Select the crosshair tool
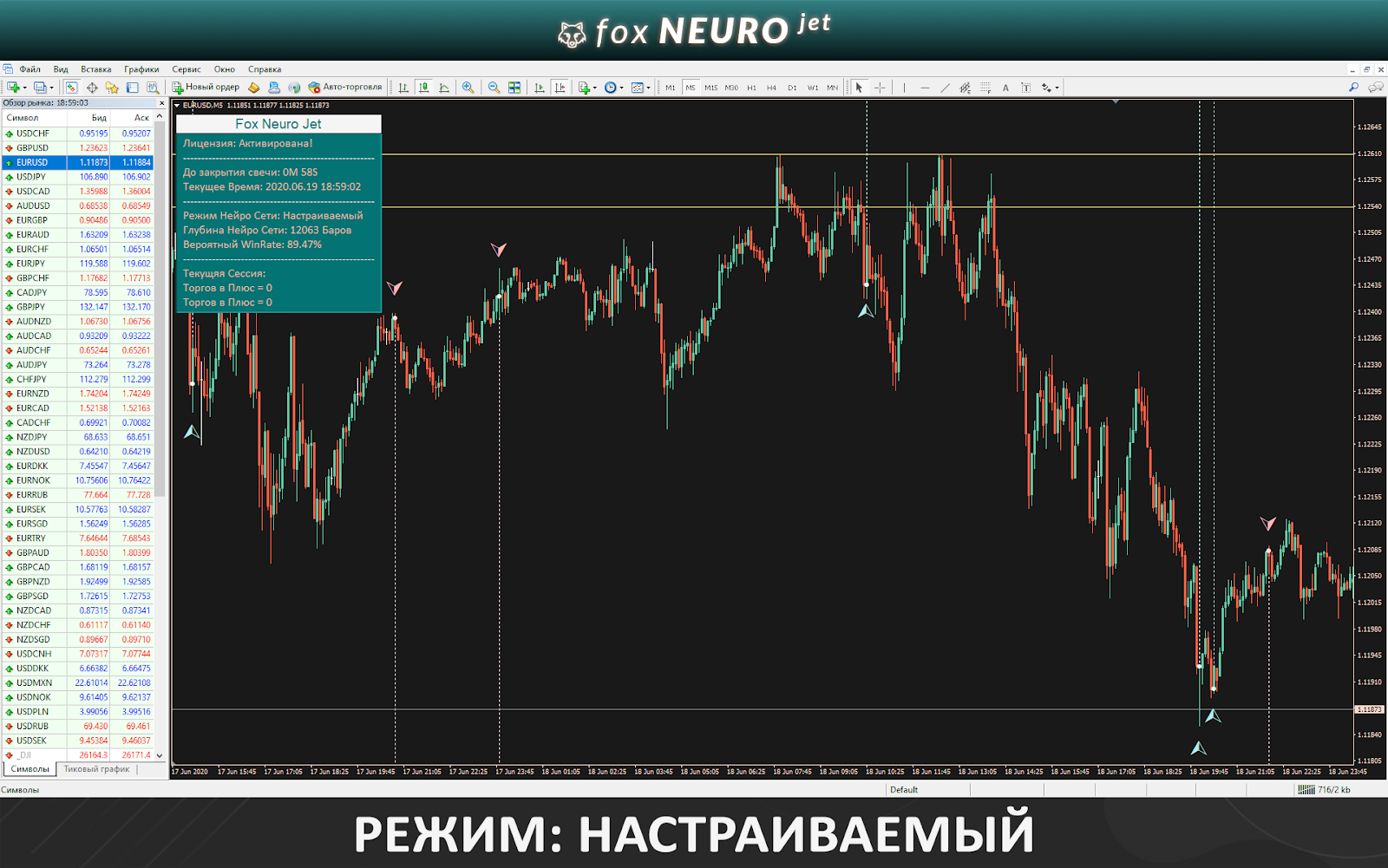The height and width of the screenshot is (868, 1388). 880,88
